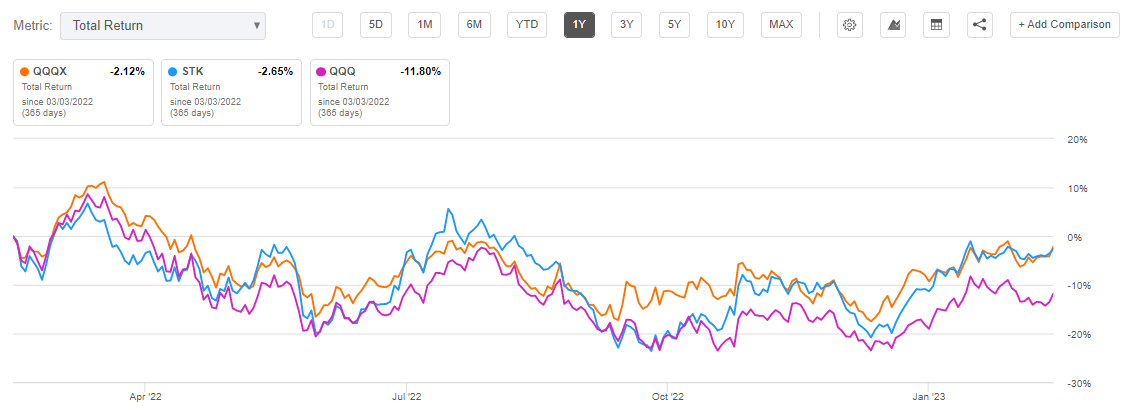Click the orange QQQX color dot
The width and height of the screenshot is (1125, 407).
coord(24,72)
